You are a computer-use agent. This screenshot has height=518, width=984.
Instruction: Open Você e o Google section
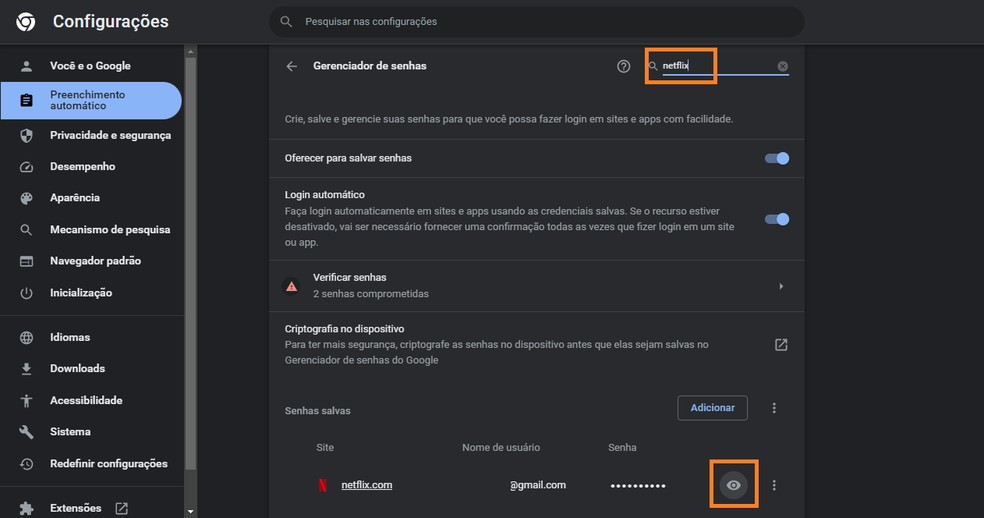90,66
